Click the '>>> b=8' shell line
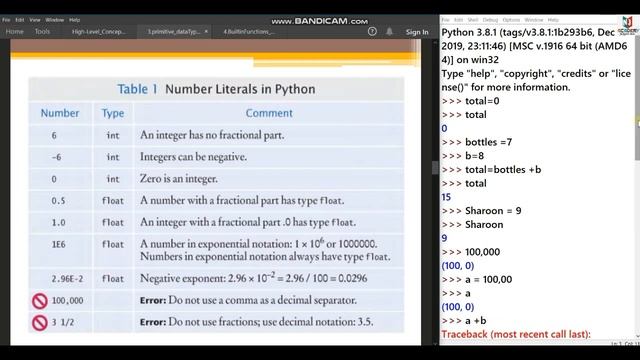 tap(462, 156)
